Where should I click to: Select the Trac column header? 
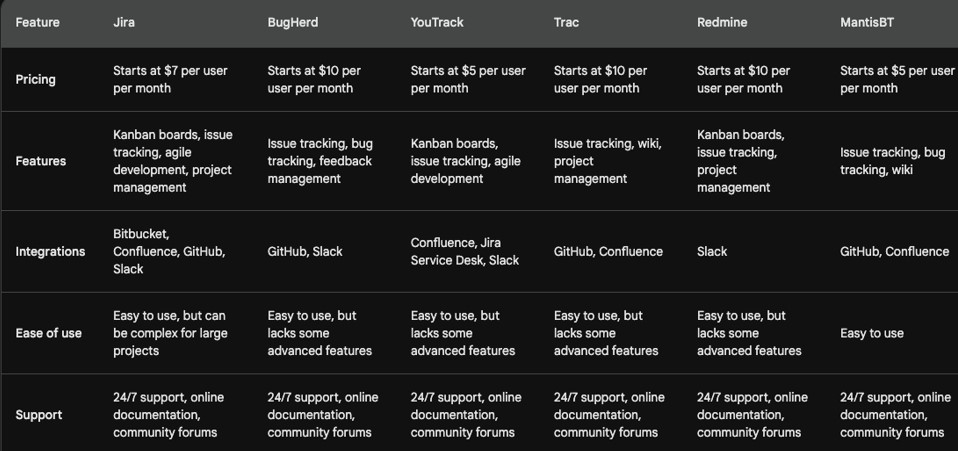click(566, 23)
